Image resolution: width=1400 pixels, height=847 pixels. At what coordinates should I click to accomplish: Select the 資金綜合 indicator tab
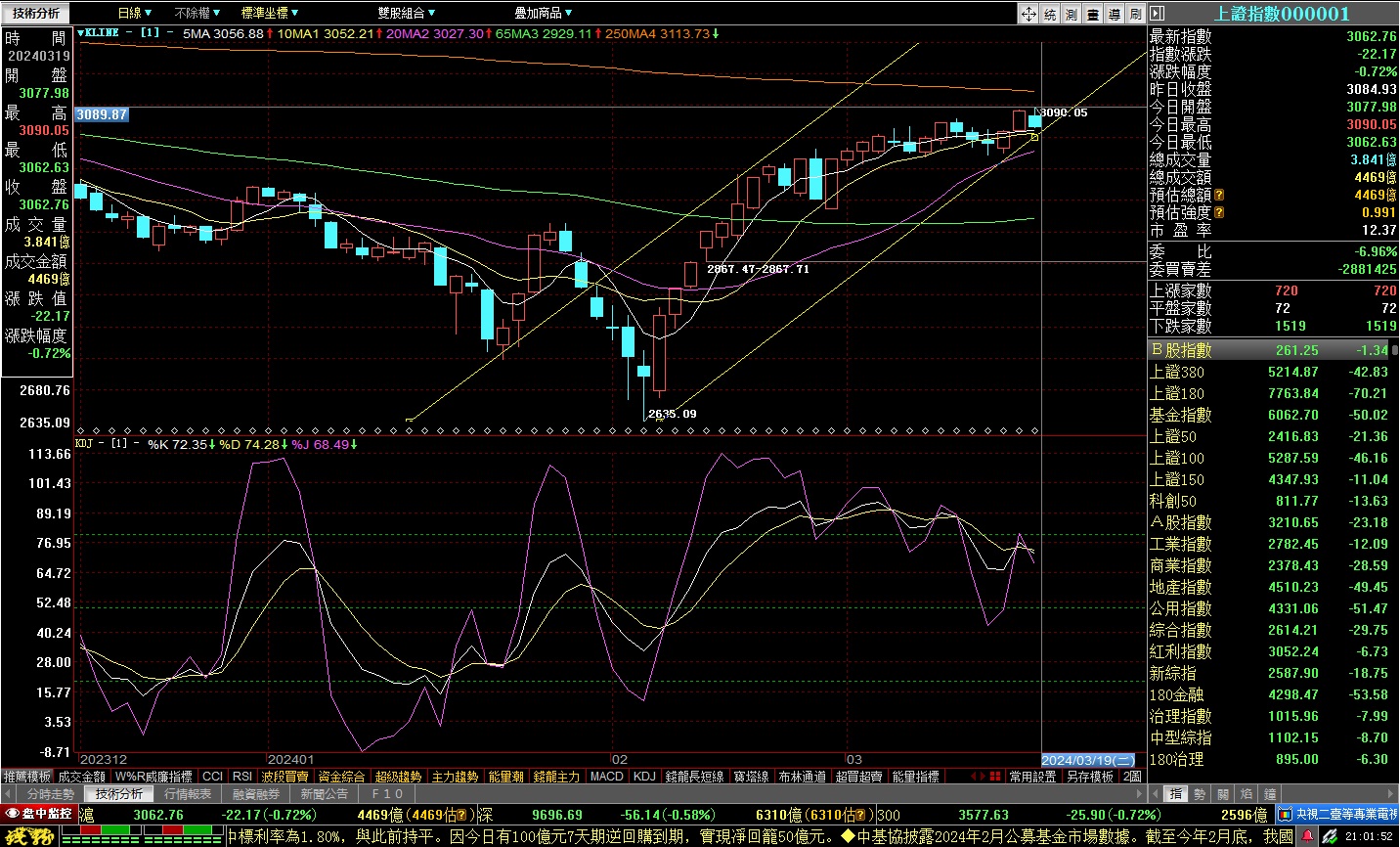(x=341, y=777)
